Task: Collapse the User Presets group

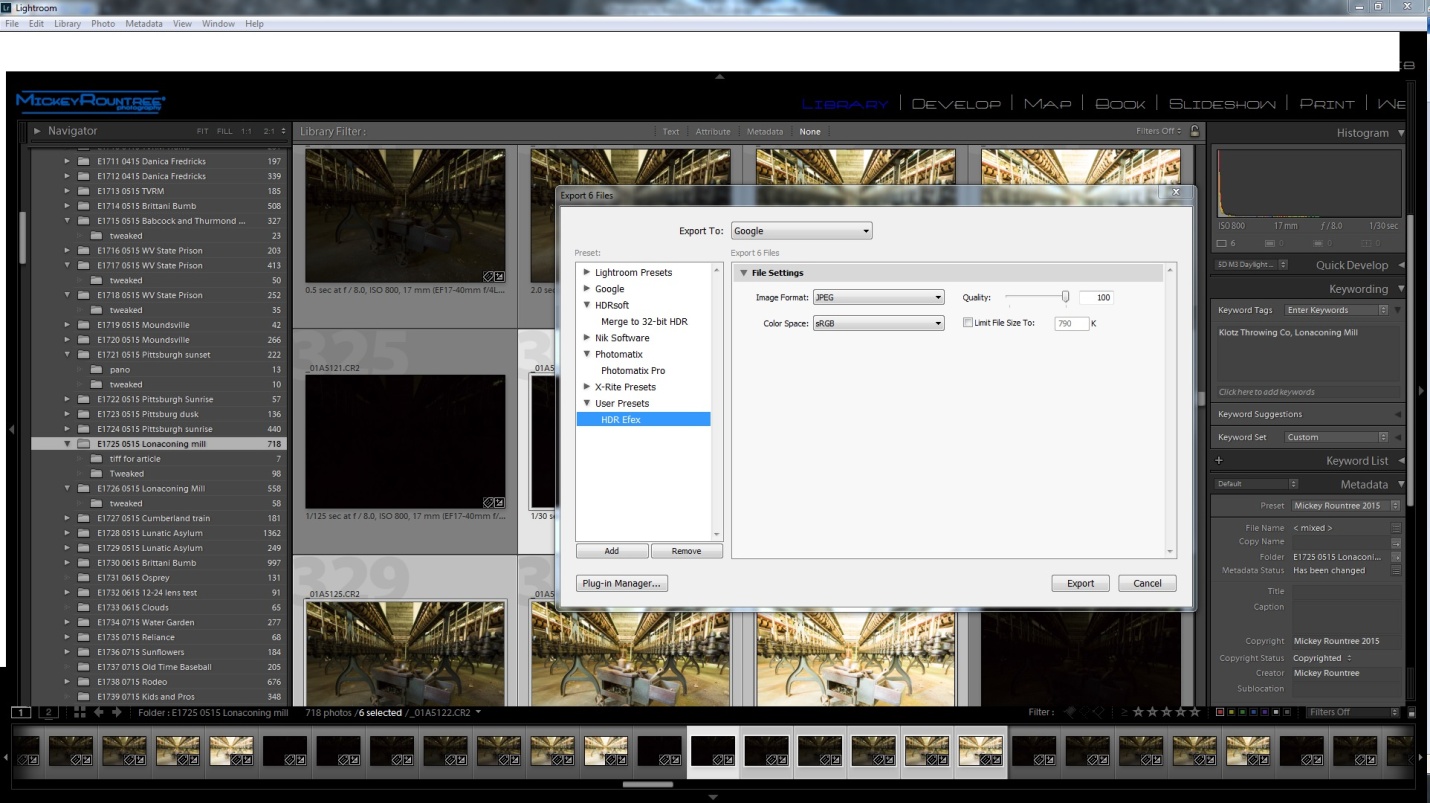Action: pos(587,403)
